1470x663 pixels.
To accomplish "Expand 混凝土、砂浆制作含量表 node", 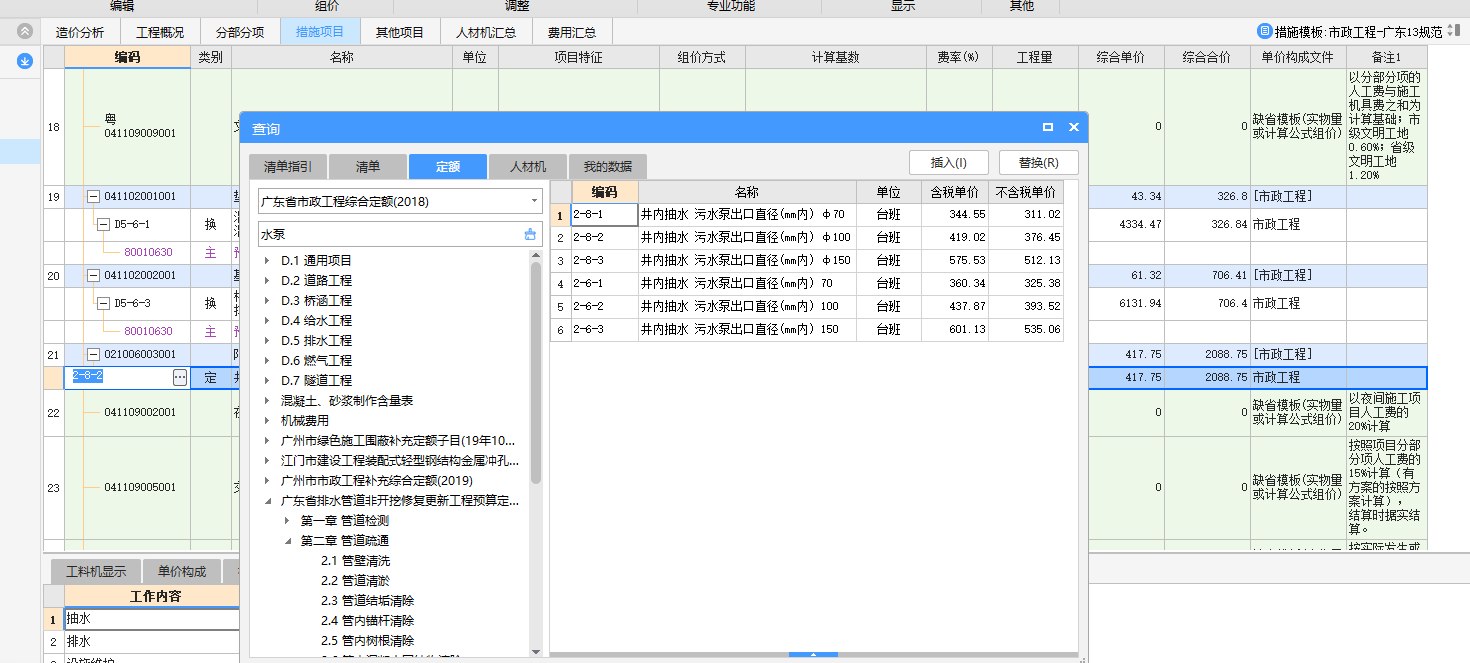I will click(267, 400).
